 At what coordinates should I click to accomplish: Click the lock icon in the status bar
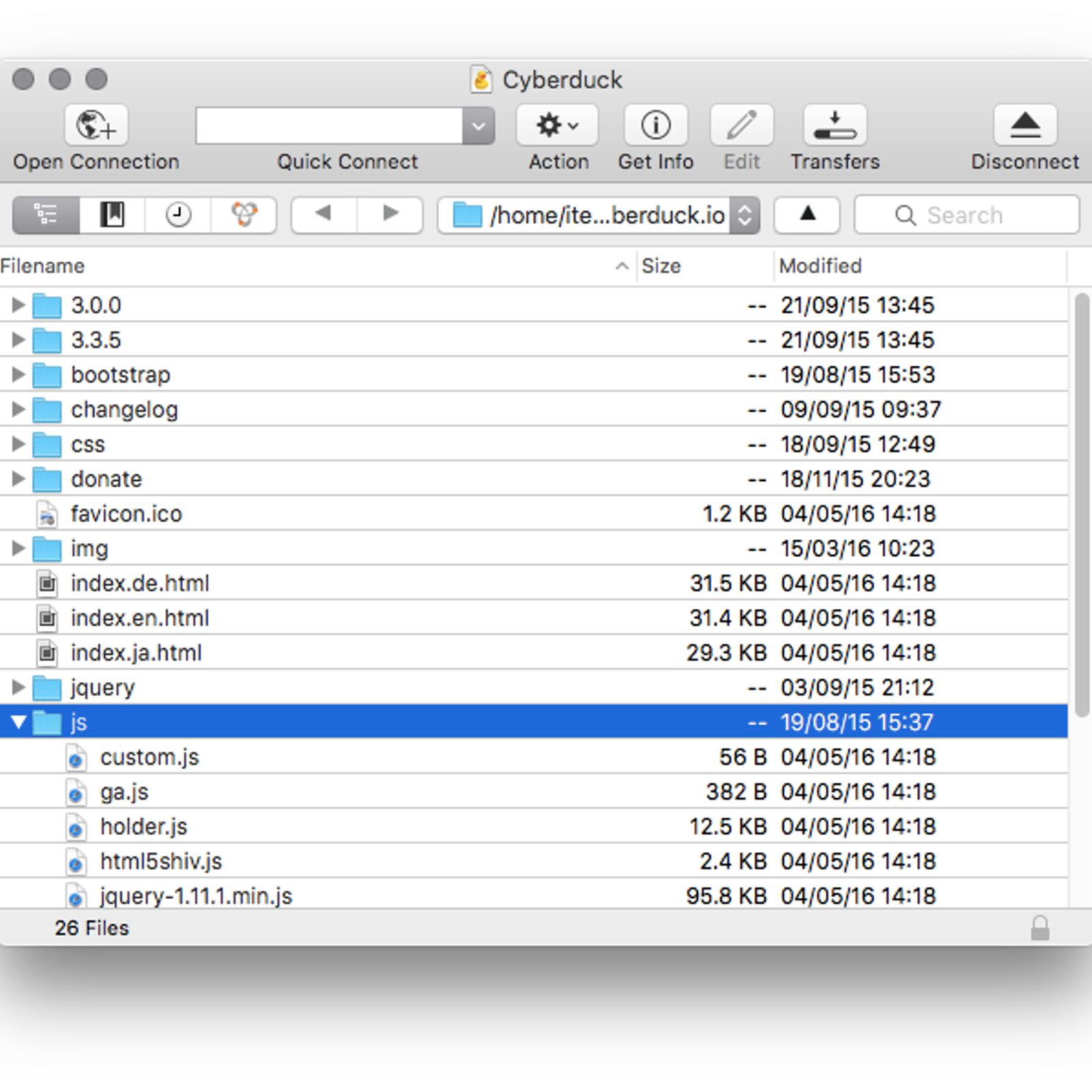pyautogui.click(x=1039, y=928)
